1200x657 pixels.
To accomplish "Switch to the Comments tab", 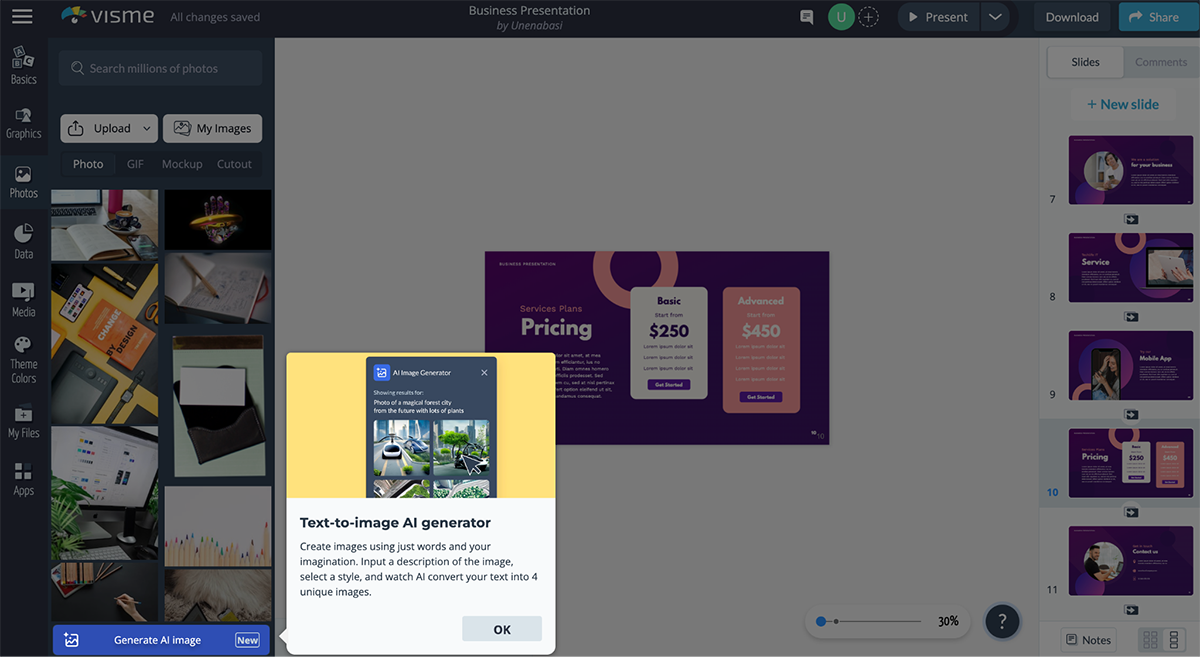I will pos(1160,62).
